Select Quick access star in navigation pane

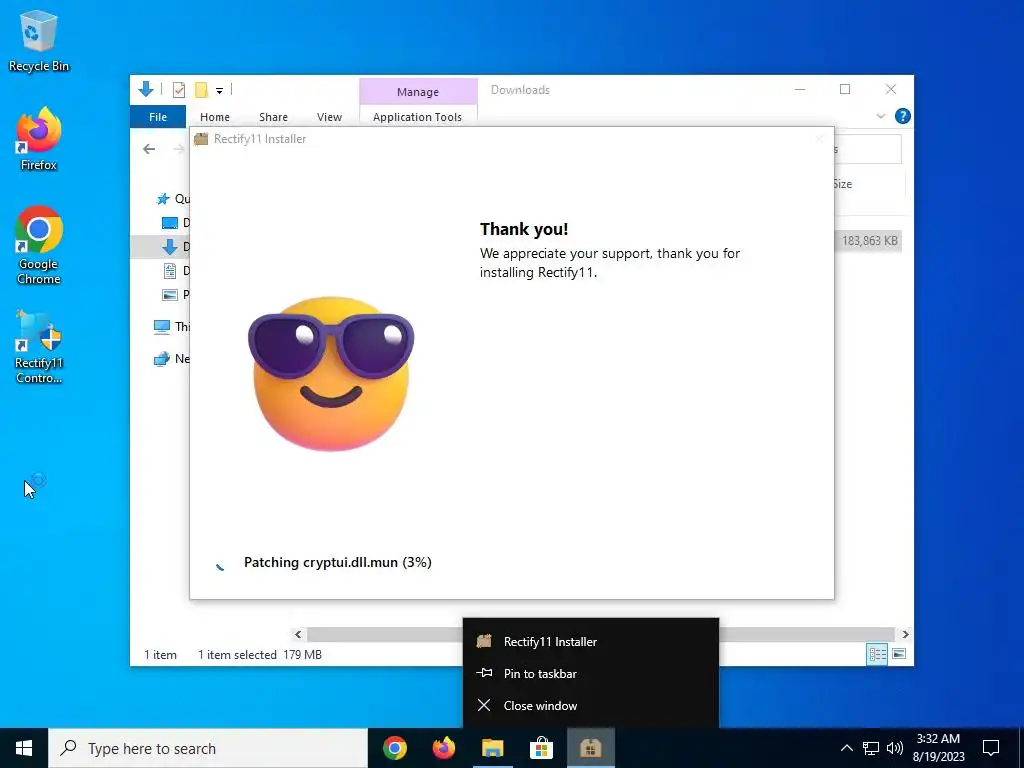(163, 199)
